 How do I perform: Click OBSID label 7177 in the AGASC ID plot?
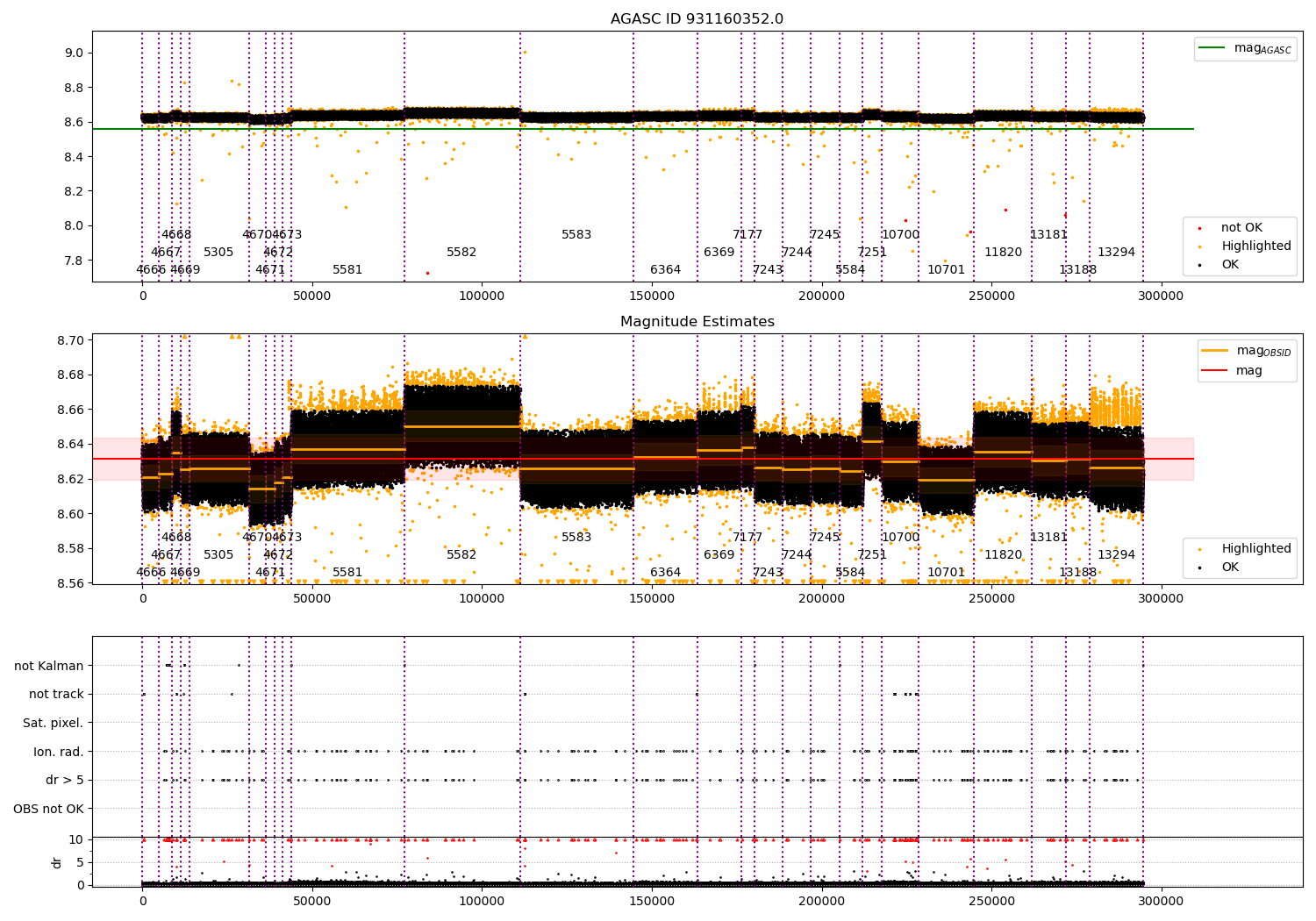[x=747, y=235]
